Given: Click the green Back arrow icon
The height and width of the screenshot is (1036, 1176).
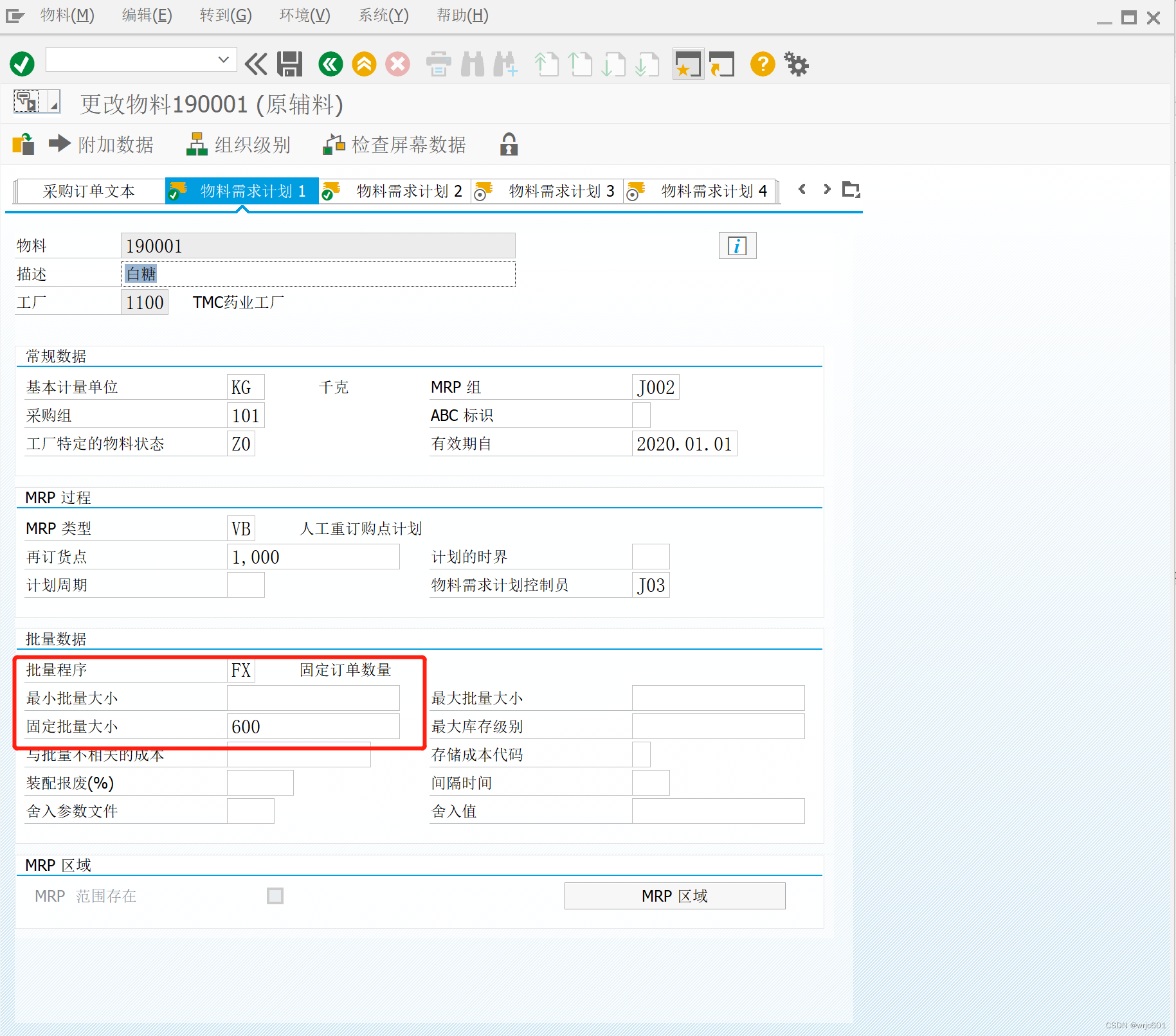Looking at the screenshot, I should click(331, 64).
